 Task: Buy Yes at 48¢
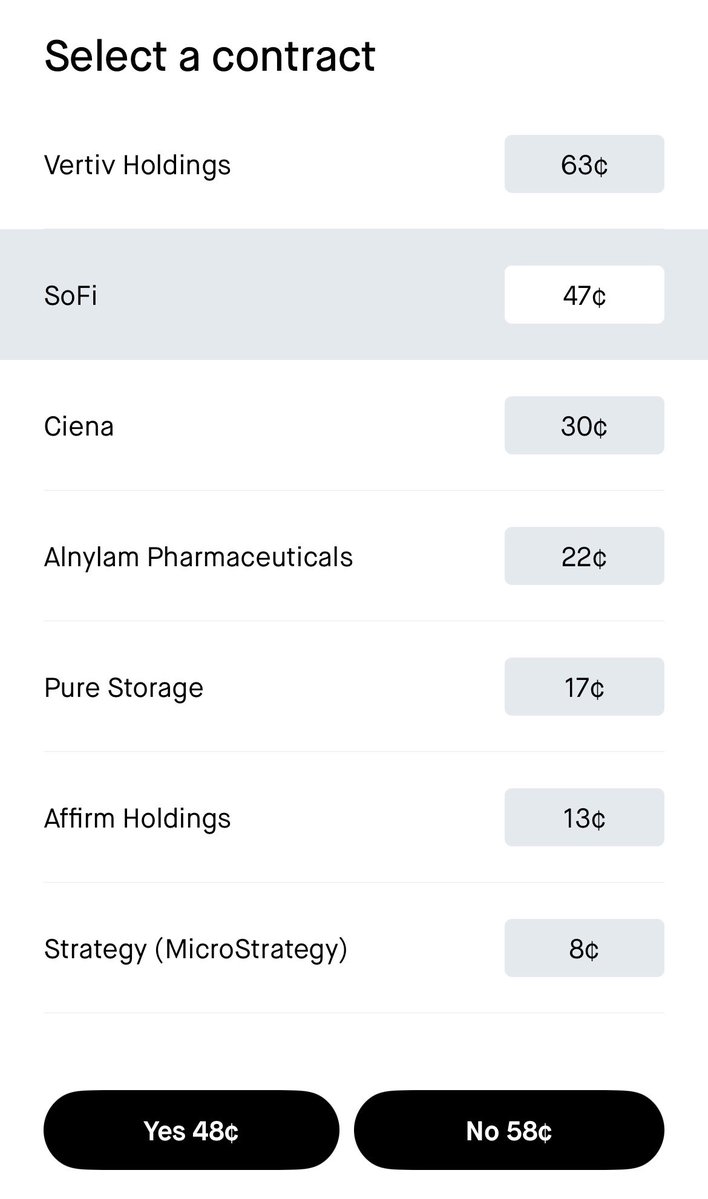[191, 1130]
